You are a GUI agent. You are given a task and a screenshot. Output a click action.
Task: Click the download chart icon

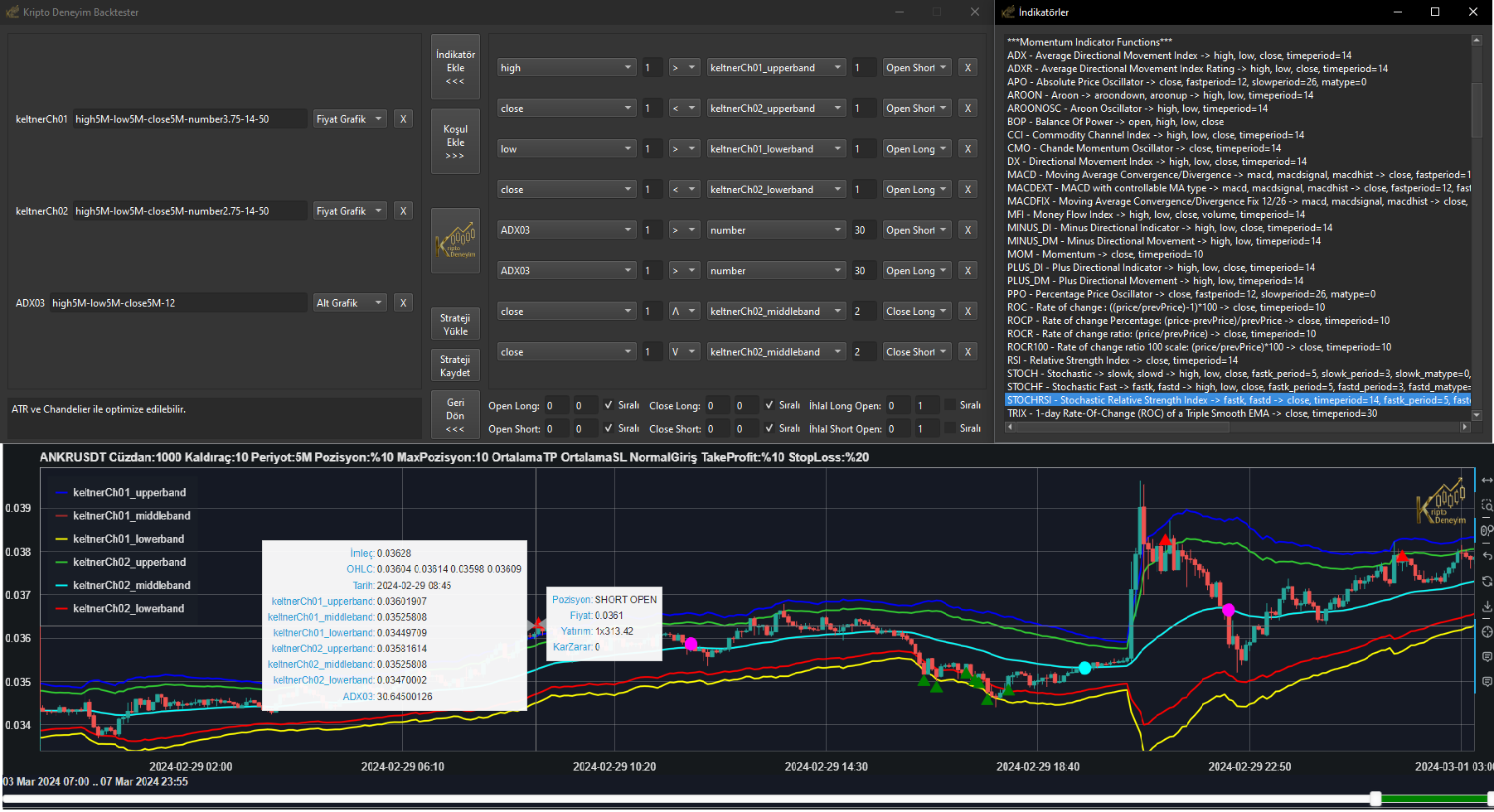(x=1487, y=607)
